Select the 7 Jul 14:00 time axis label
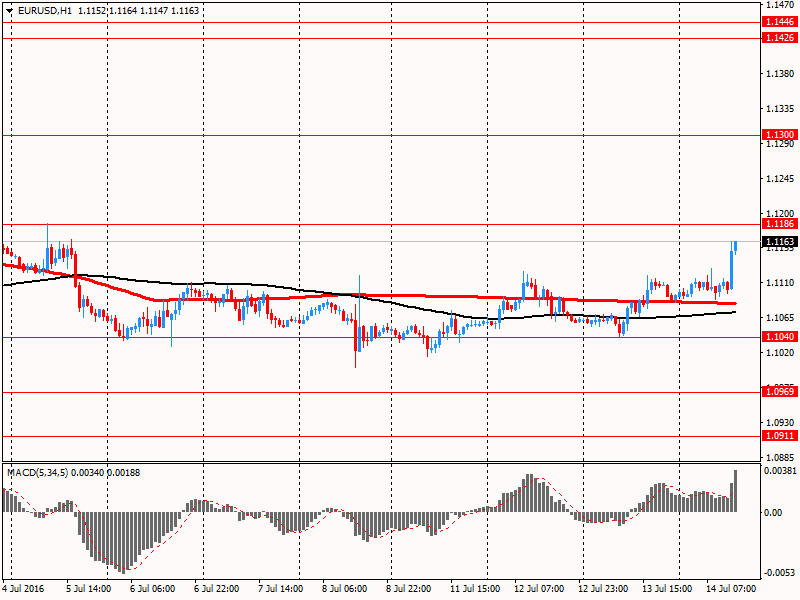Viewport: 800px width, 600px height. coord(281,589)
